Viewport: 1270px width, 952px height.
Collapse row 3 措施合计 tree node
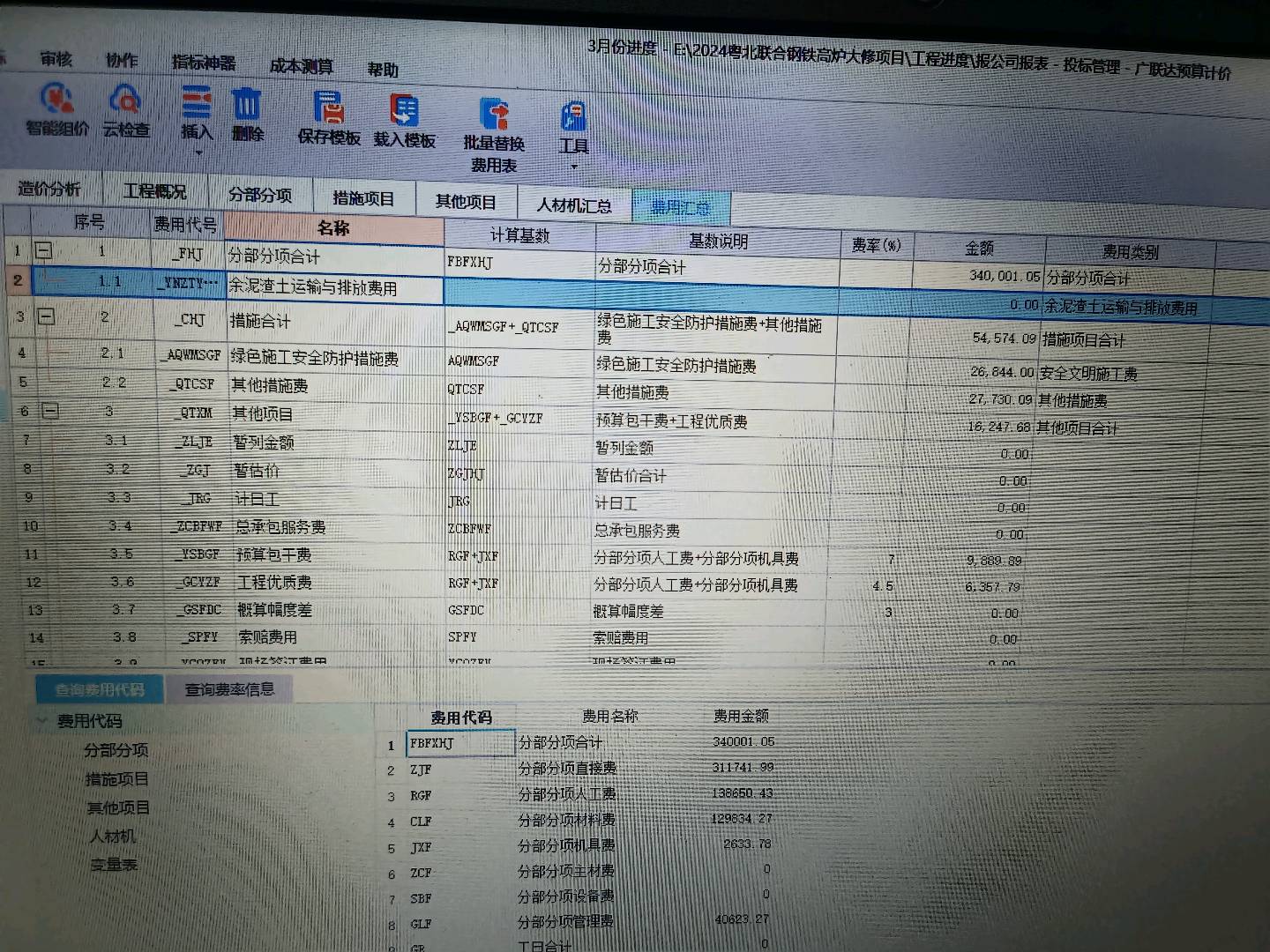coord(46,316)
